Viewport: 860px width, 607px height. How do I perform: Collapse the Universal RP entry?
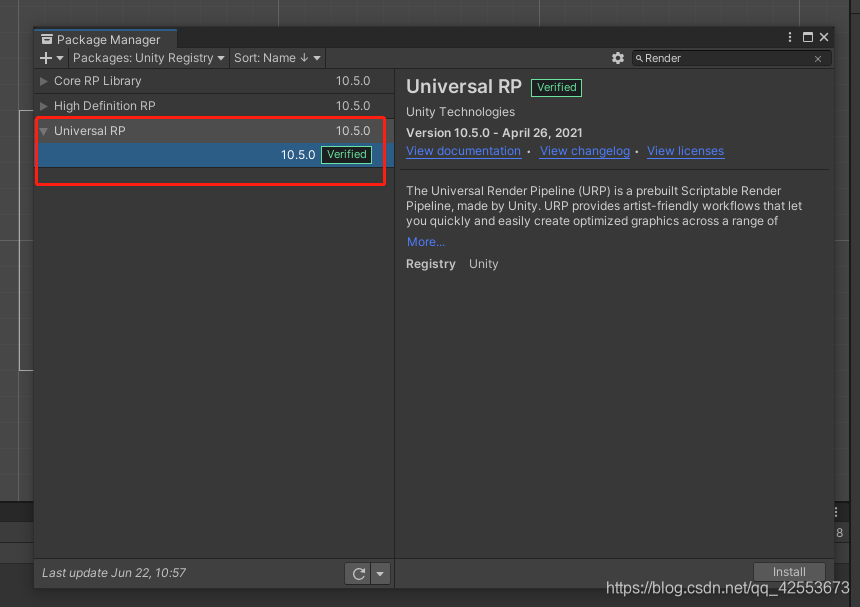pyautogui.click(x=44, y=131)
